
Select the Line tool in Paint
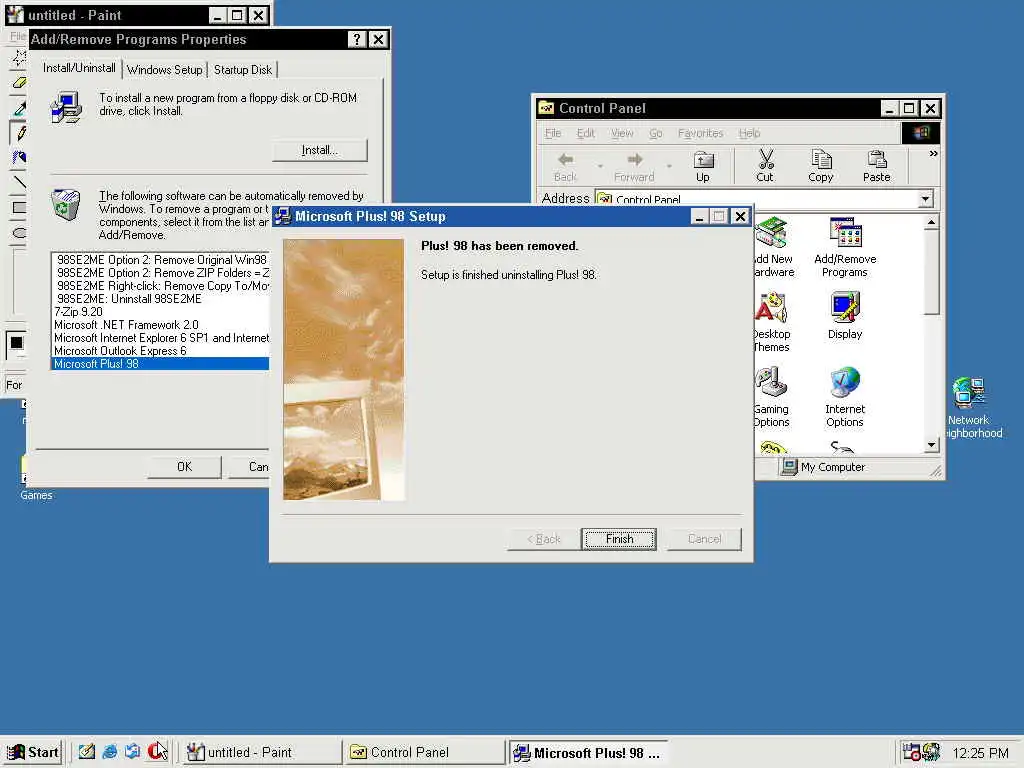[18, 182]
